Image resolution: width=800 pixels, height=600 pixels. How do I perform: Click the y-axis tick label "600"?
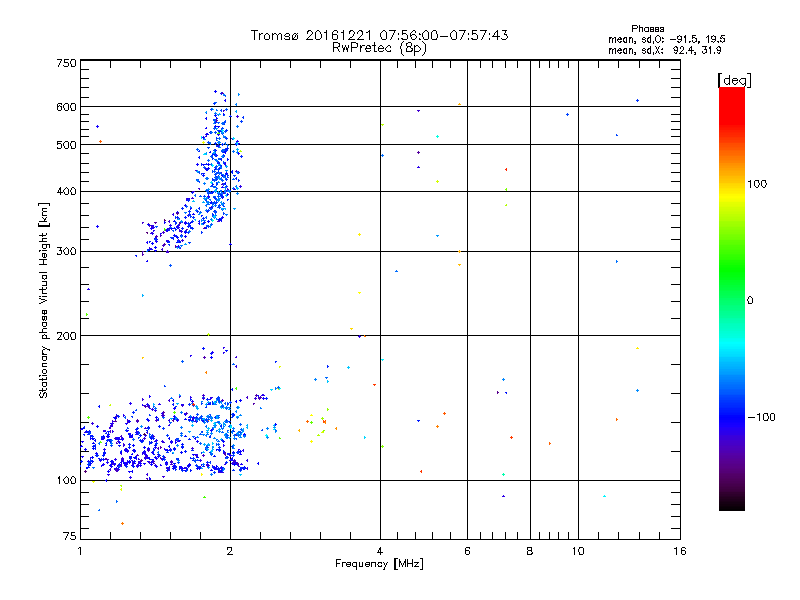[x=66, y=107]
